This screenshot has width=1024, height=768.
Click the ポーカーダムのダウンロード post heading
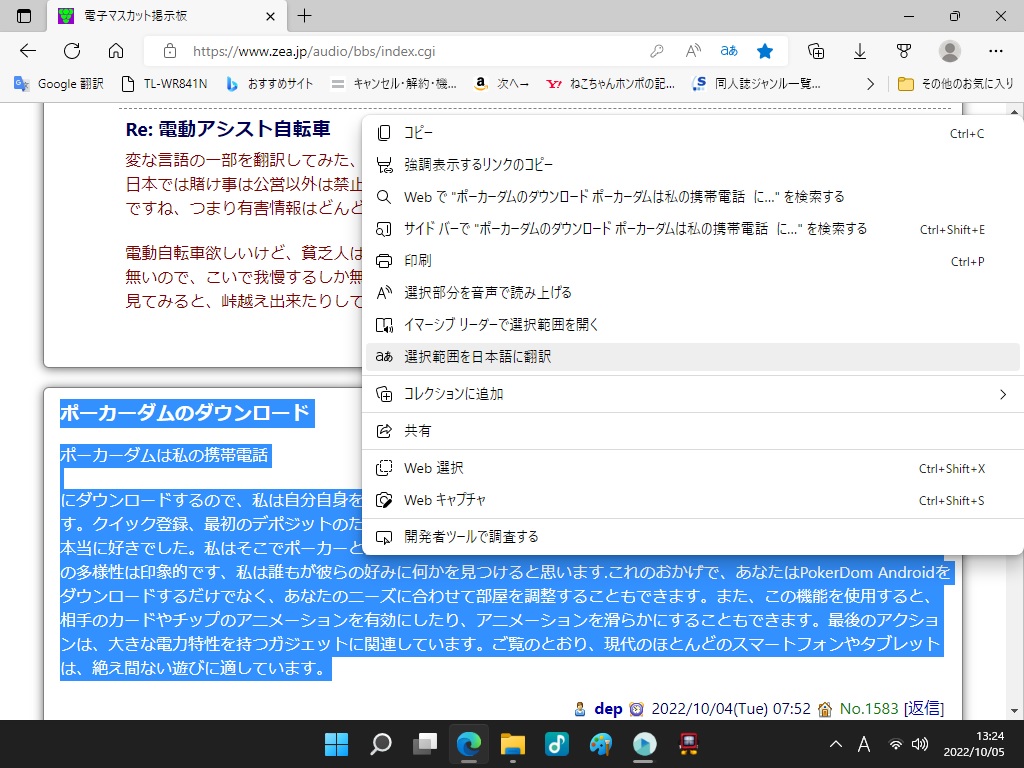tap(185, 413)
